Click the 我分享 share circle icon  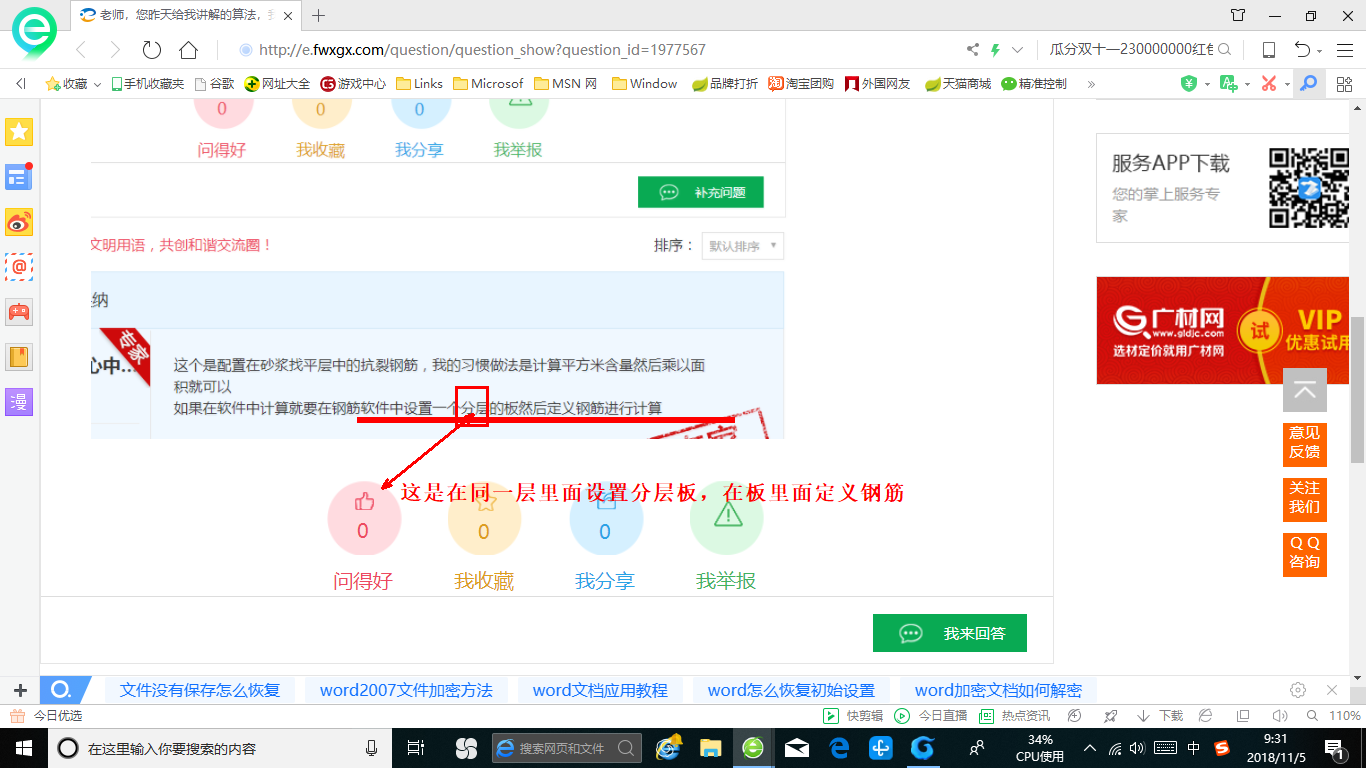click(x=606, y=517)
